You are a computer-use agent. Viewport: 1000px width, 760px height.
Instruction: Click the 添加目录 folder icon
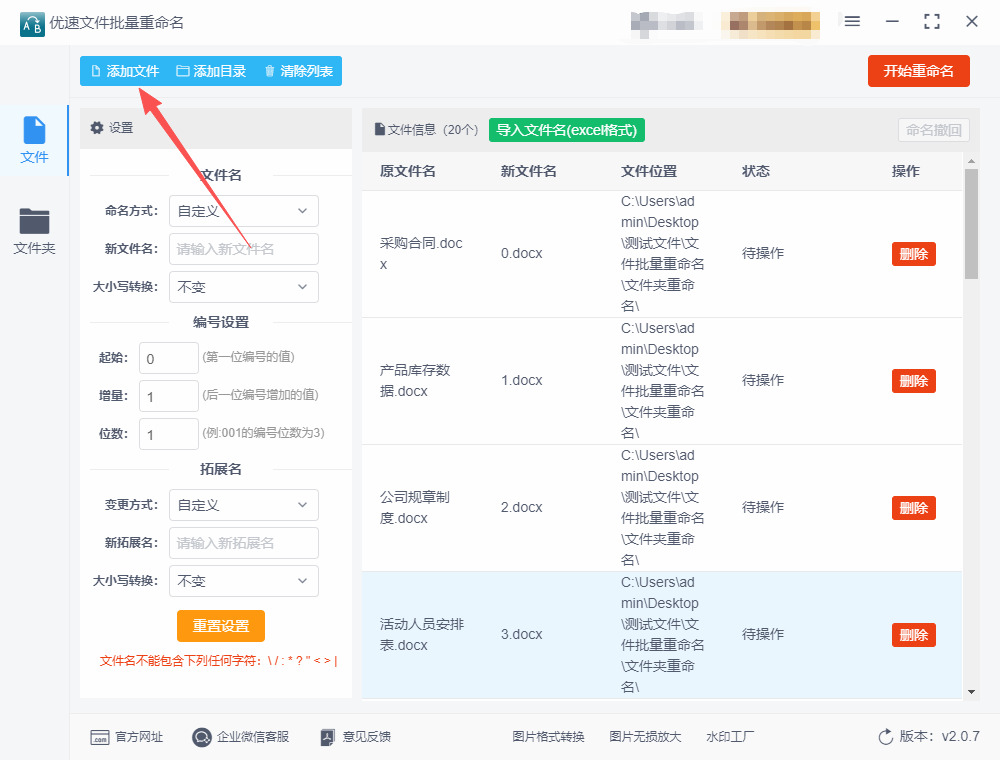(x=183, y=71)
